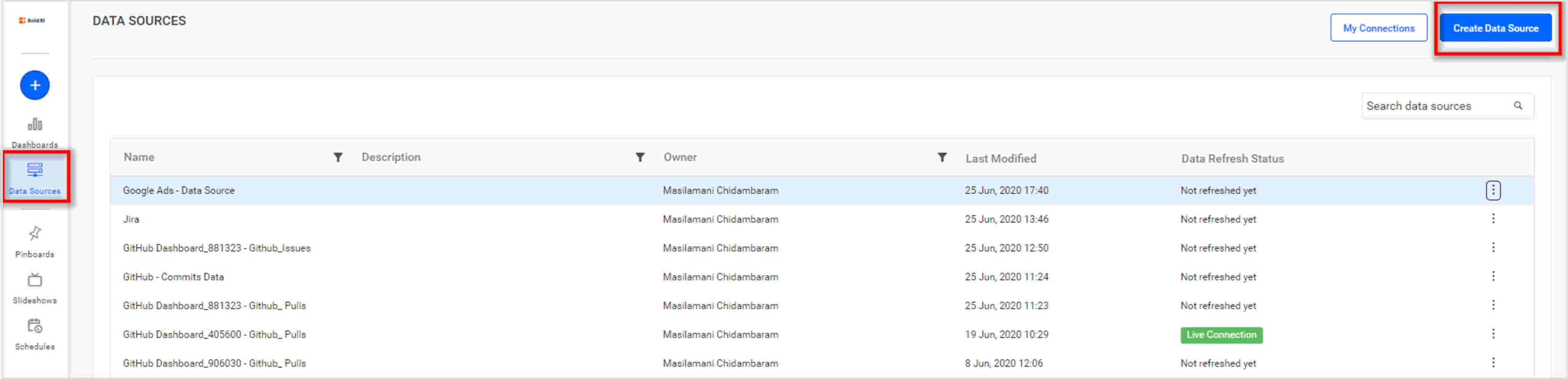Sort by the Last Modified column header

[1000, 158]
